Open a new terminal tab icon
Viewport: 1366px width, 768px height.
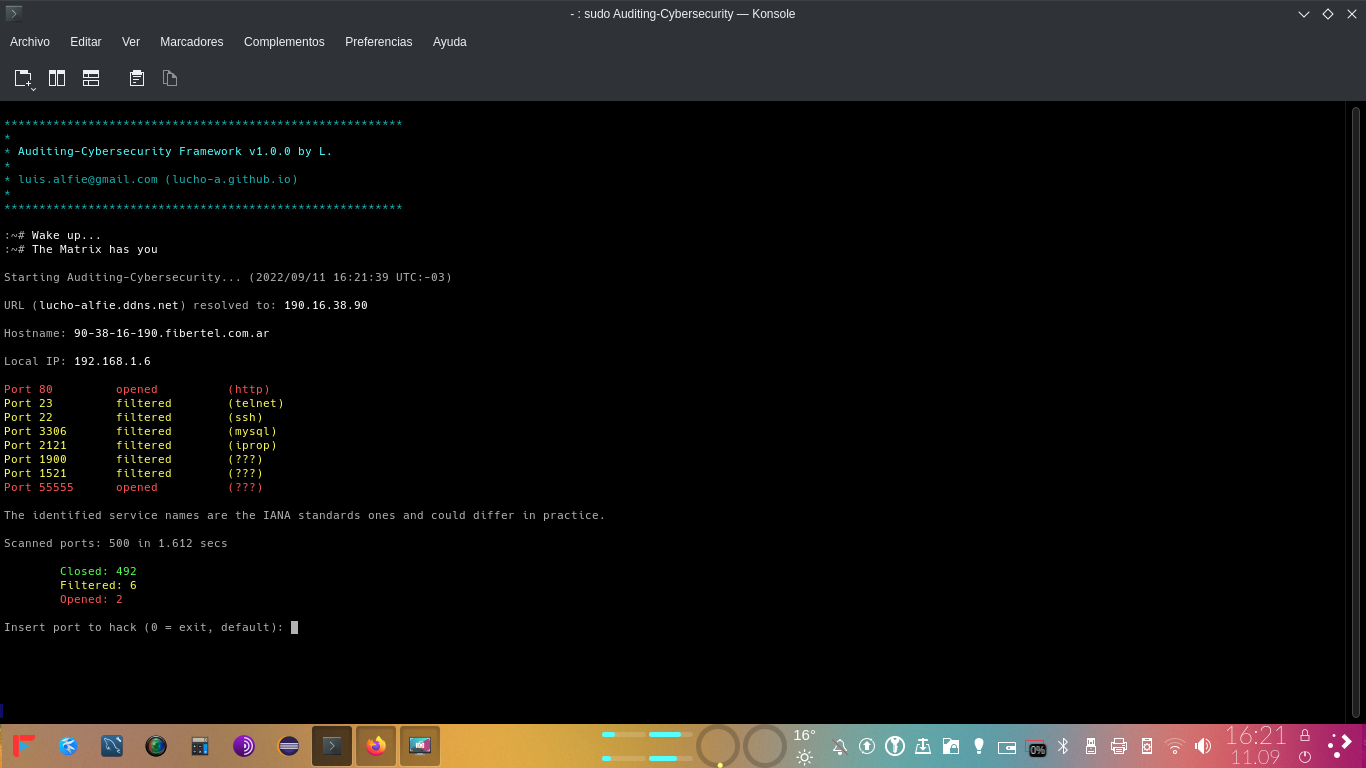click(21, 76)
